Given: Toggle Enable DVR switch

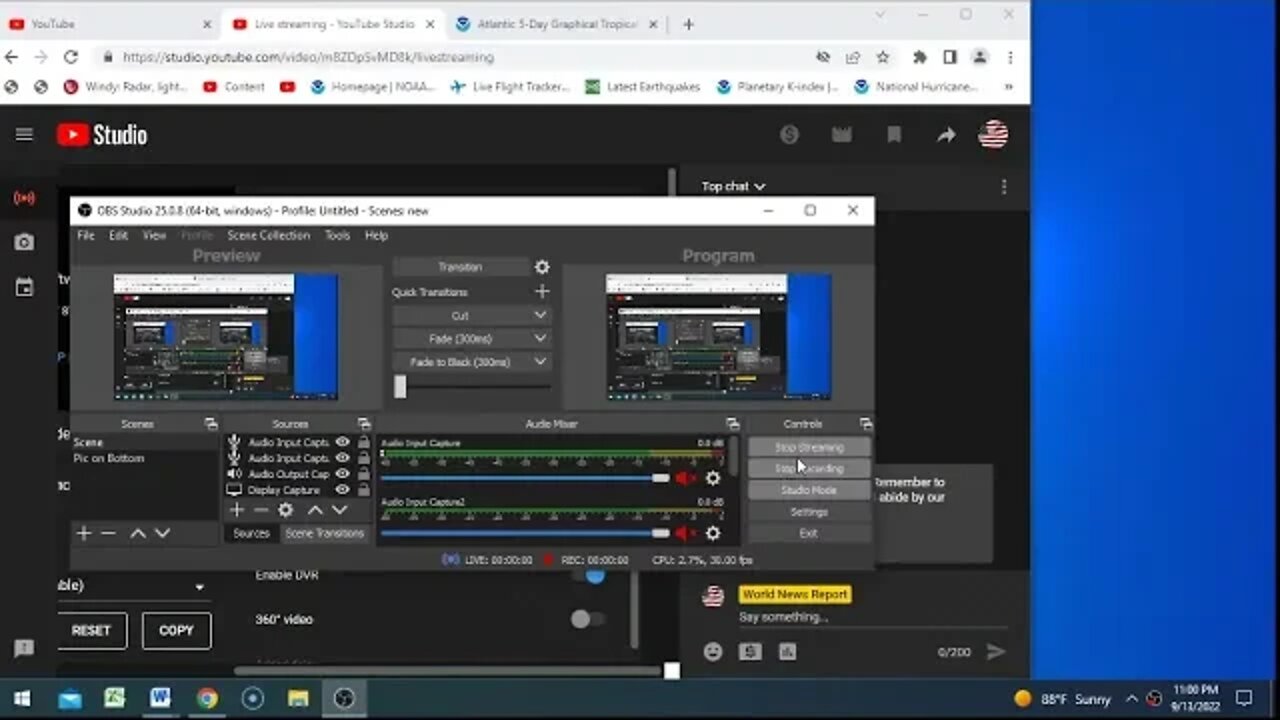Looking at the screenshot, I should [589, 575].
